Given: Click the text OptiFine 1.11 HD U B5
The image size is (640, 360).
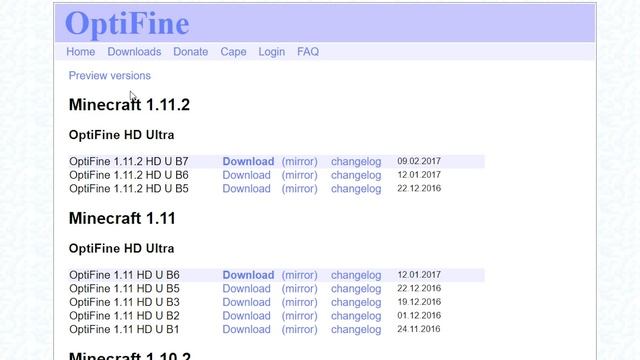Looking at the screenshot, I should tap(124, 289).
